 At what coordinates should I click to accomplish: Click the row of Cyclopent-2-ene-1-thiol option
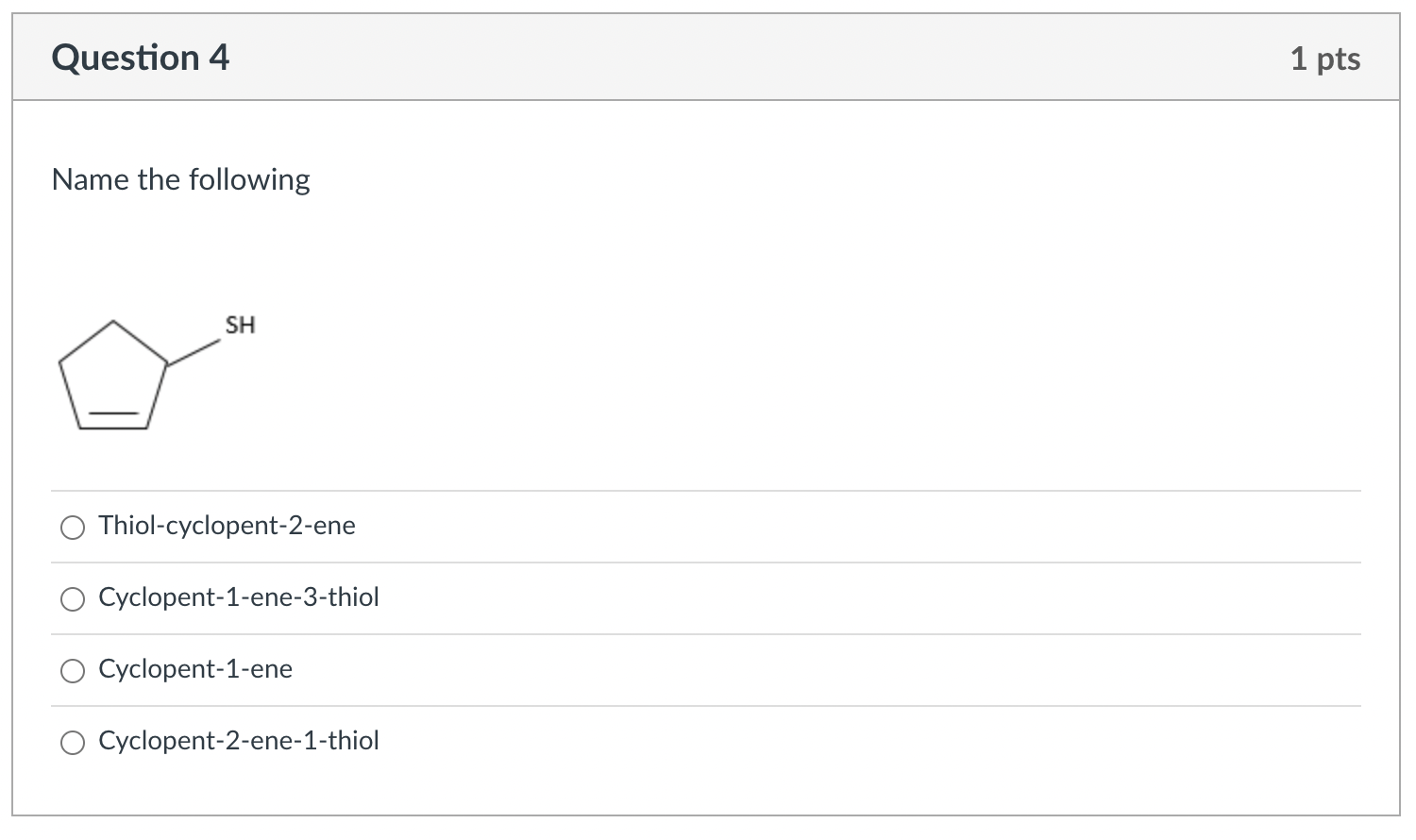(706, 742)
